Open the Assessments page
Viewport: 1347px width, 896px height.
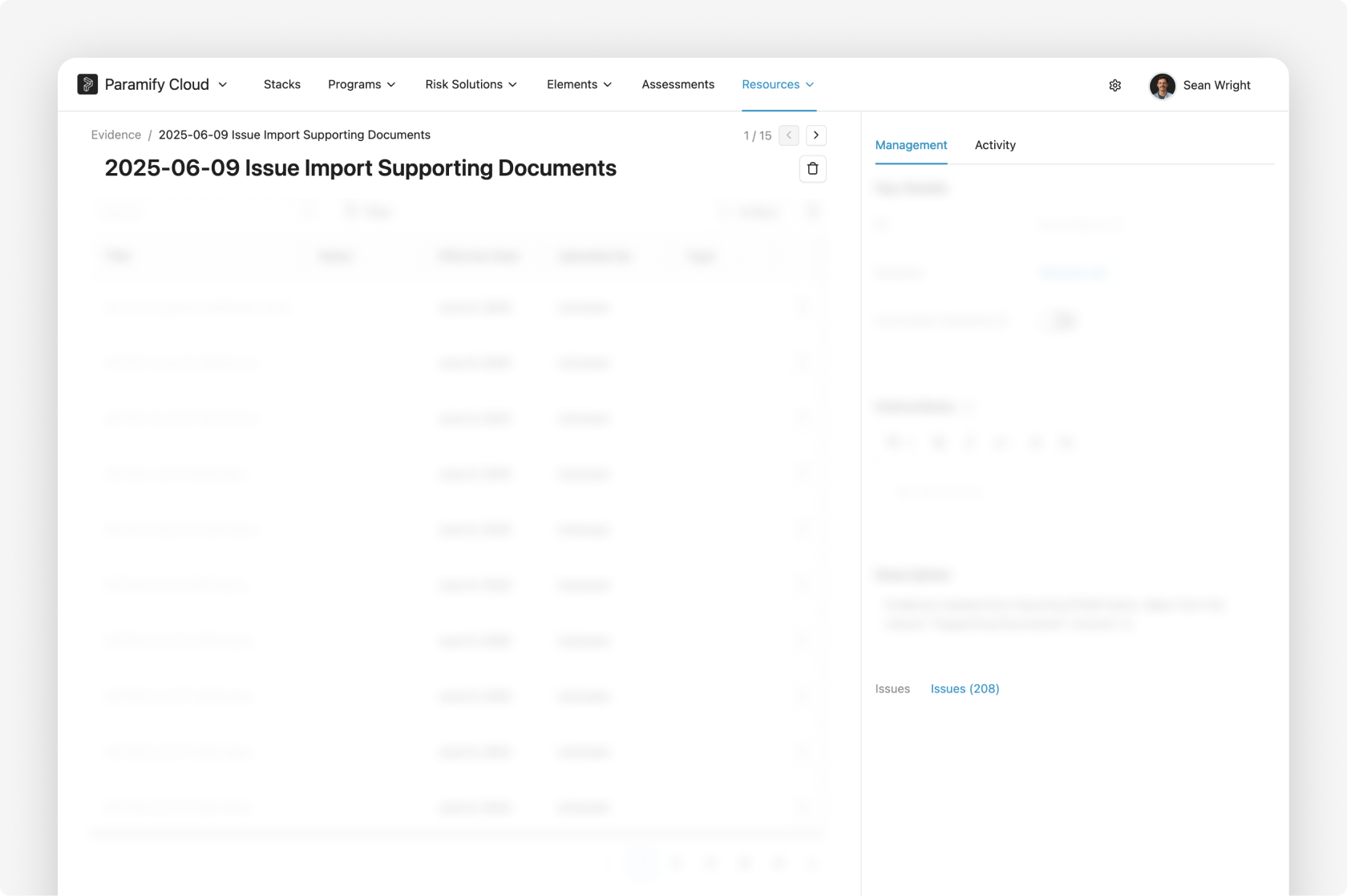pyautogui.click(x=678, y=84)
